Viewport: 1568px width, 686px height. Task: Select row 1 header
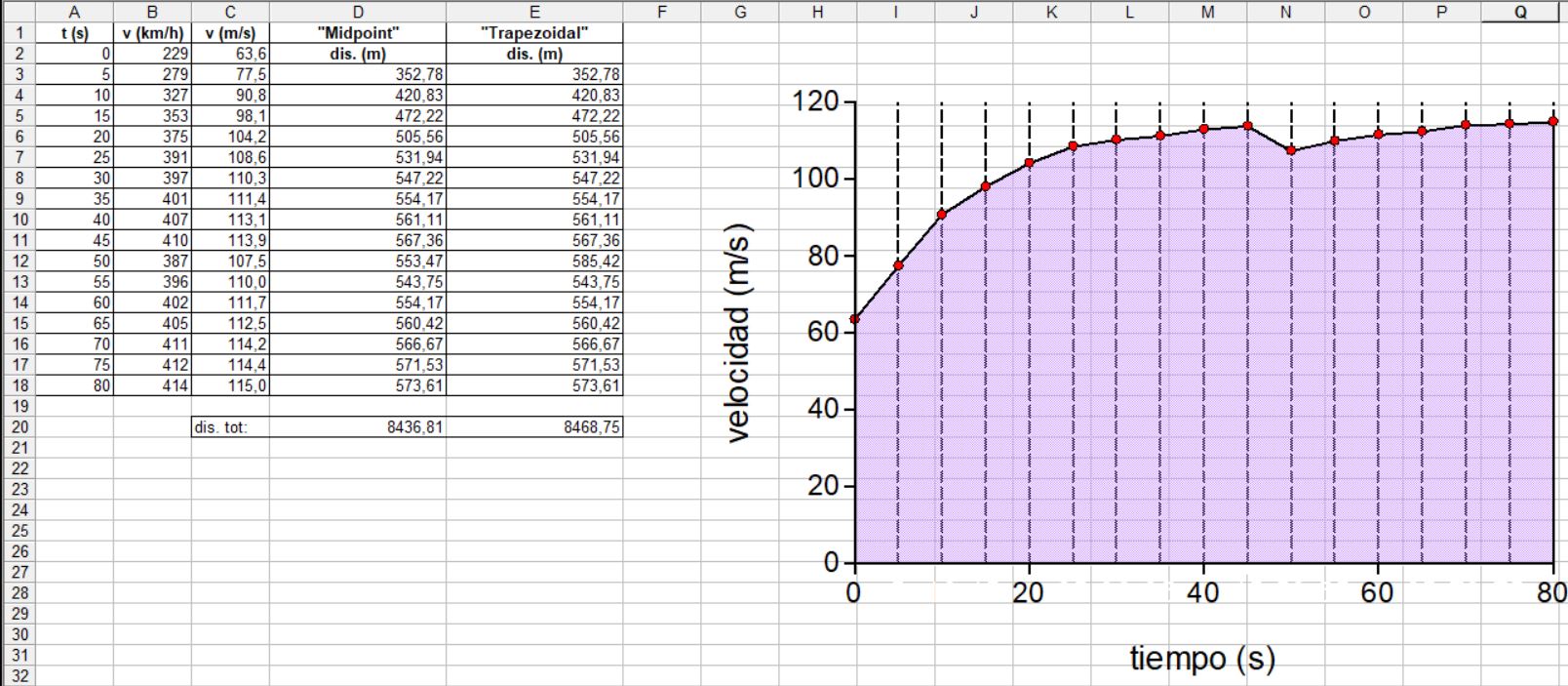pos(18,32)
